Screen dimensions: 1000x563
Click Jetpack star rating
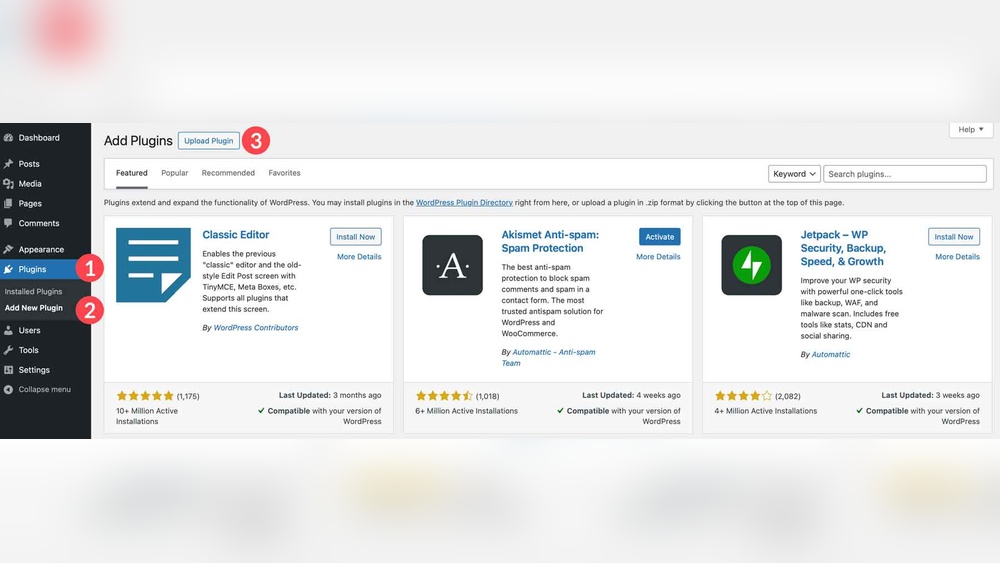pyautogui.click(x=743, y=396)
